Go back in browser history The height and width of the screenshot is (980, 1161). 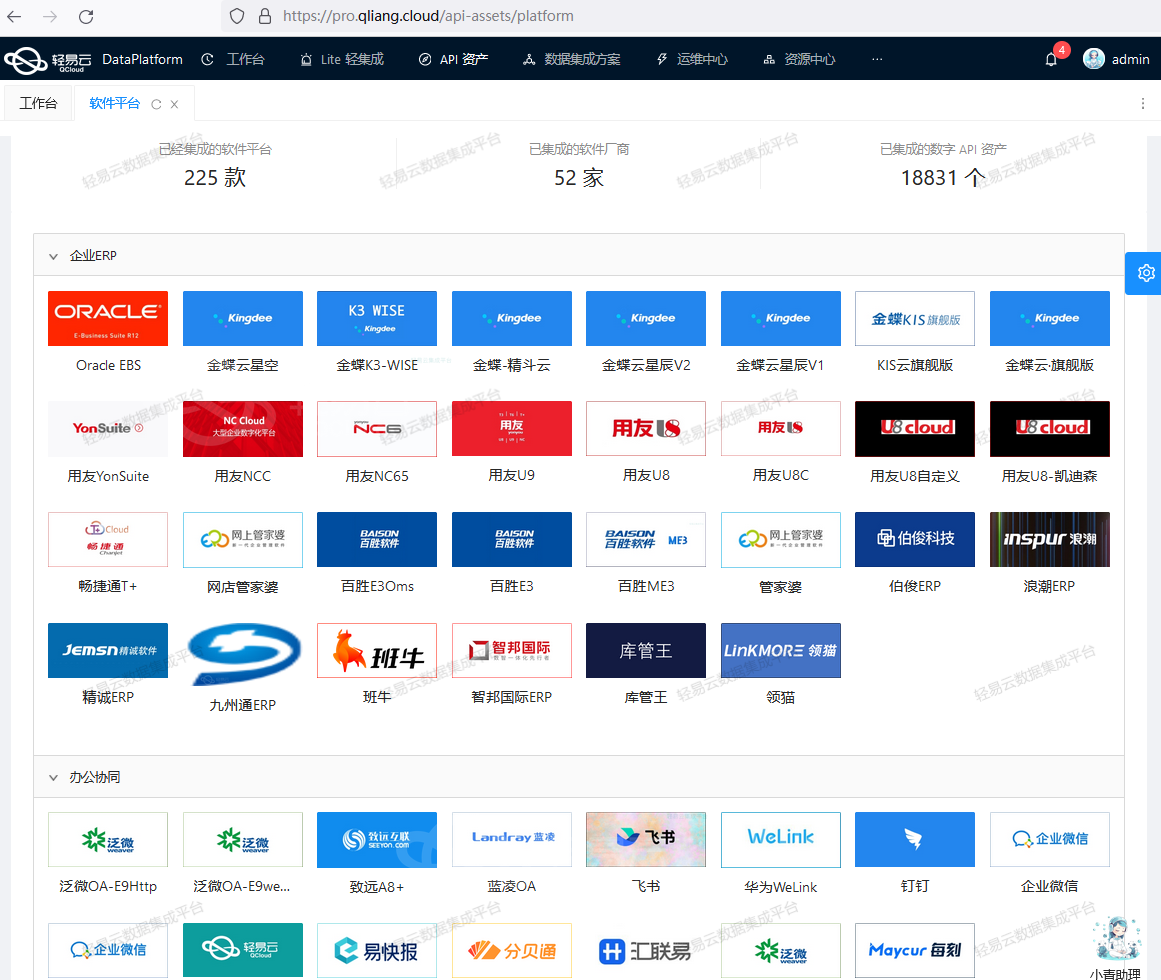(x=14, y=16)
